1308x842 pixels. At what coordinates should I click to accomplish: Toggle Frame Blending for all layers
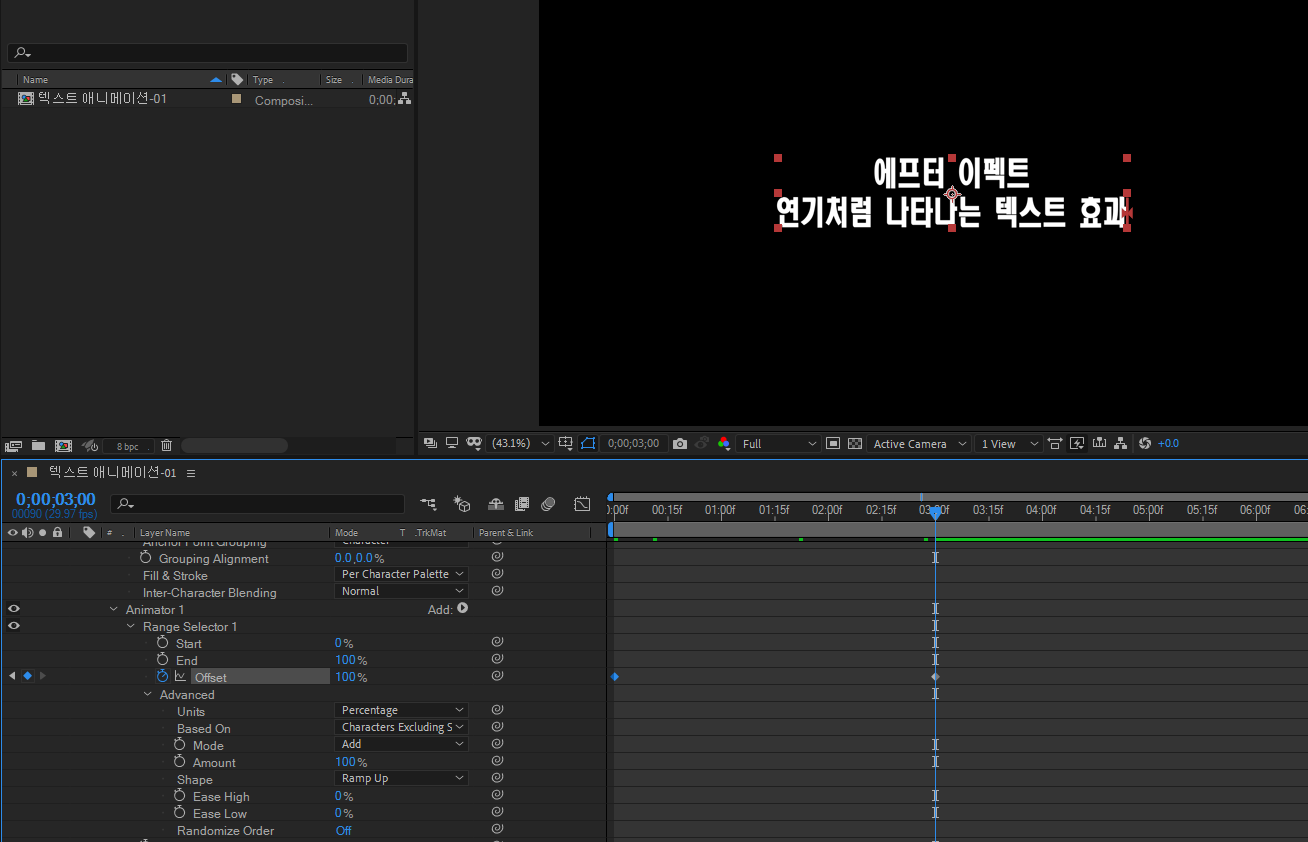coord(522,504)
